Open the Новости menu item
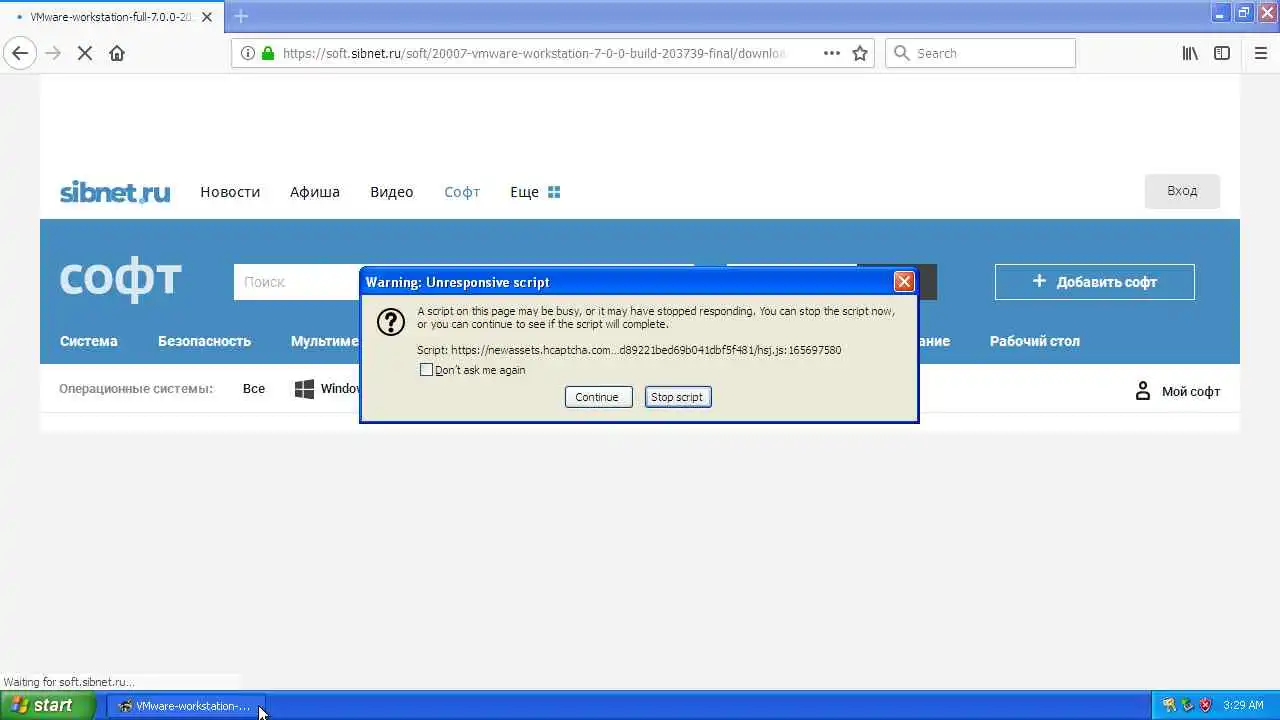The height and width of the screenshot is (720, 1280). coord(230,192)
